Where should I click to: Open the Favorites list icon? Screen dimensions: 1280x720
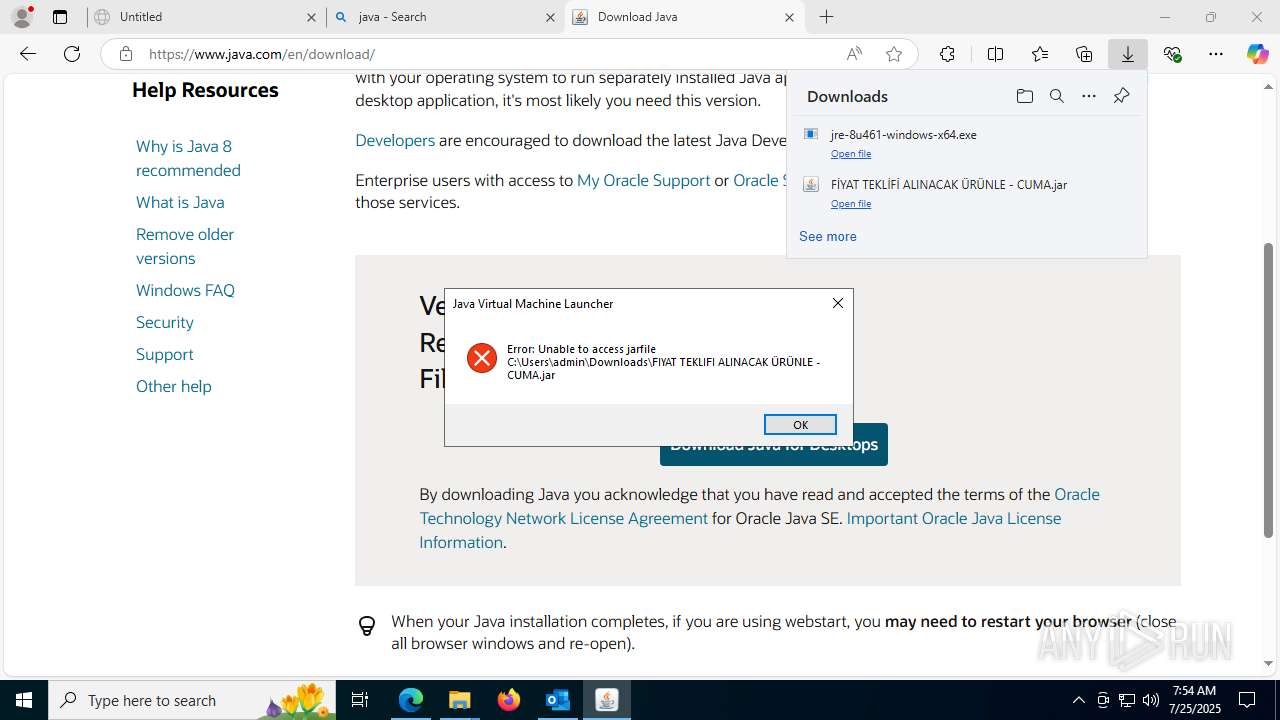coord(1040,54)
